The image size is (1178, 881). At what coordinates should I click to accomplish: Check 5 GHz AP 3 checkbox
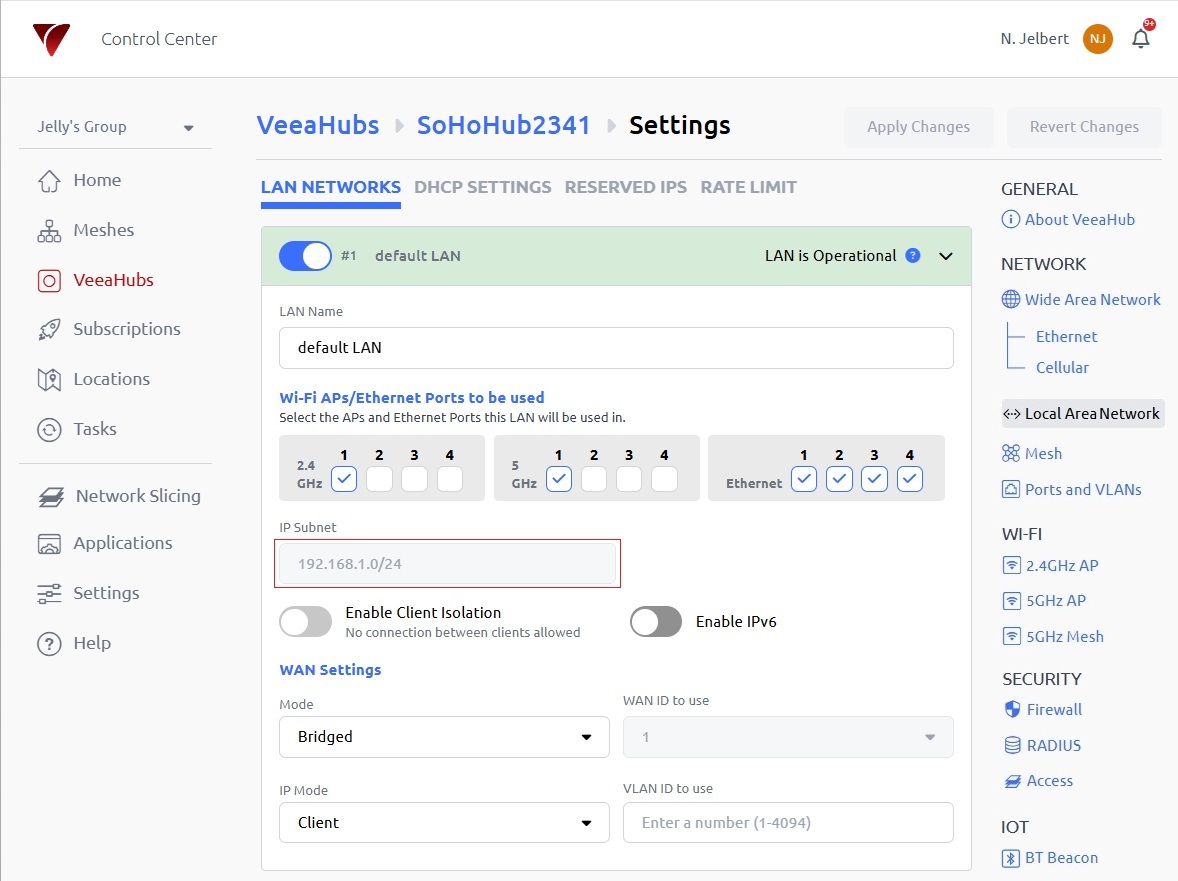(x=629, y=479)
